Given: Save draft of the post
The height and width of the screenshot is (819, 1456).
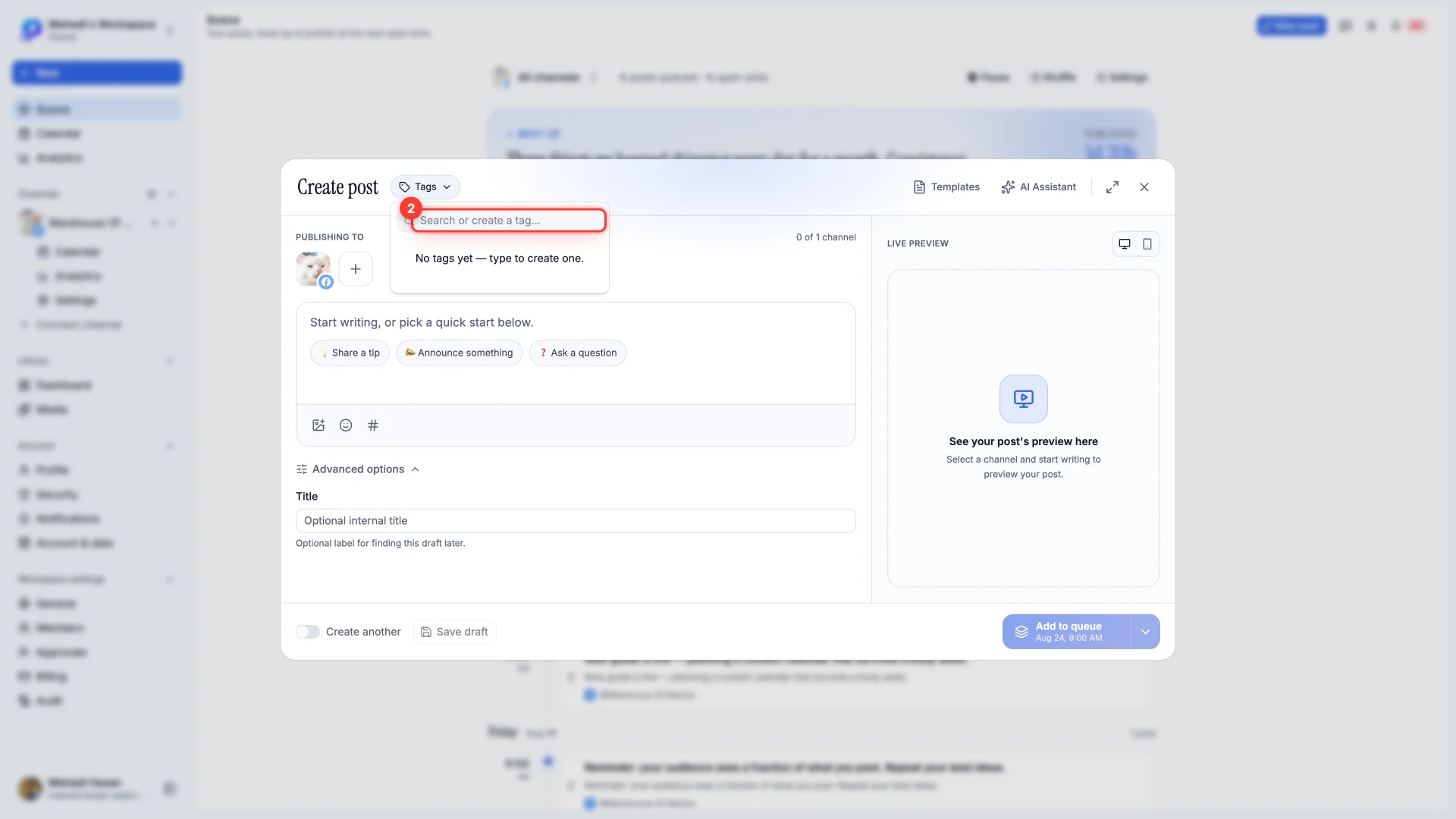Looking at the screenshot, I should coord(454,632).
